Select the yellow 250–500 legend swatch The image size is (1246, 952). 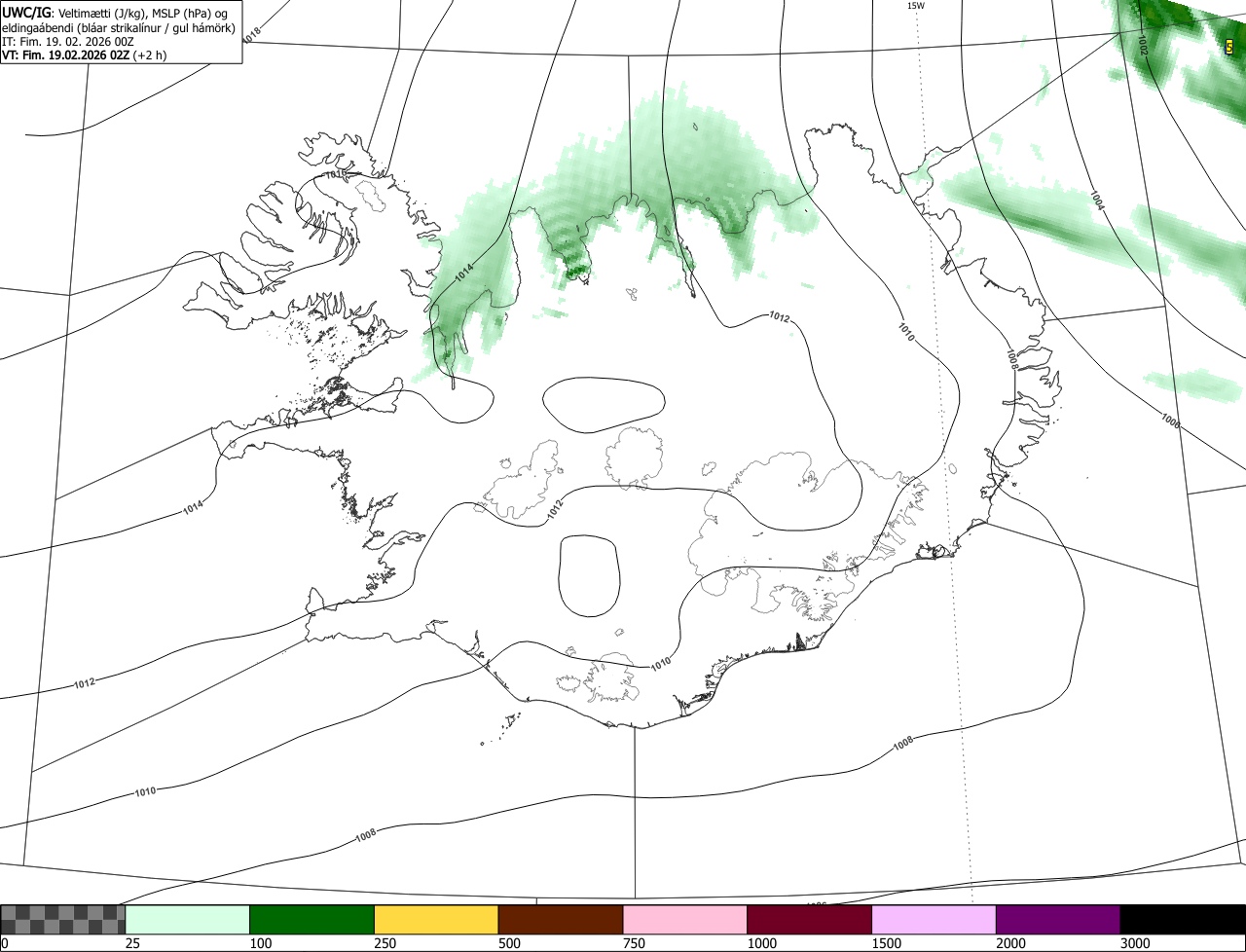tap(436, 920)
